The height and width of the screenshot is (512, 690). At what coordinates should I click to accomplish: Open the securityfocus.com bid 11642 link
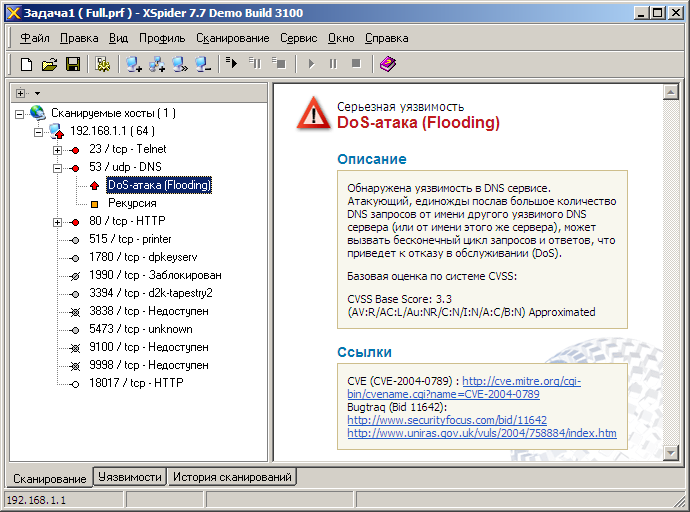pos(447,420)
